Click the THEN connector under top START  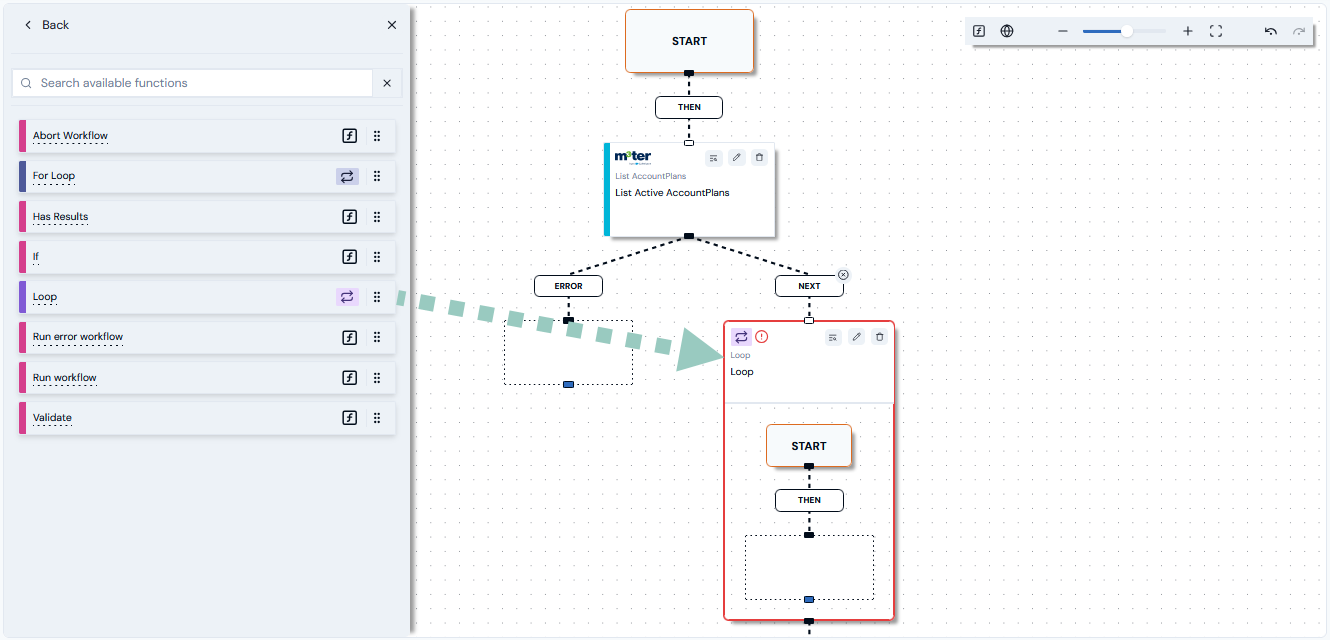point(689,107)
